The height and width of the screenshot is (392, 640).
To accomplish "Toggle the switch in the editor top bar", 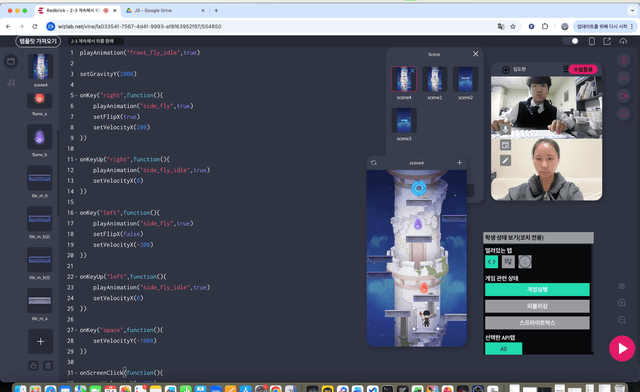I will click(571, 41).
